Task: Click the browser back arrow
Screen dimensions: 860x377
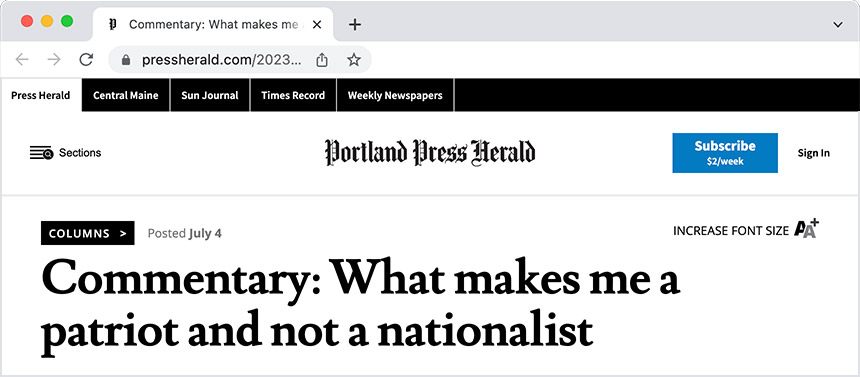Action: pyautogui.click(x=22, y=59)
